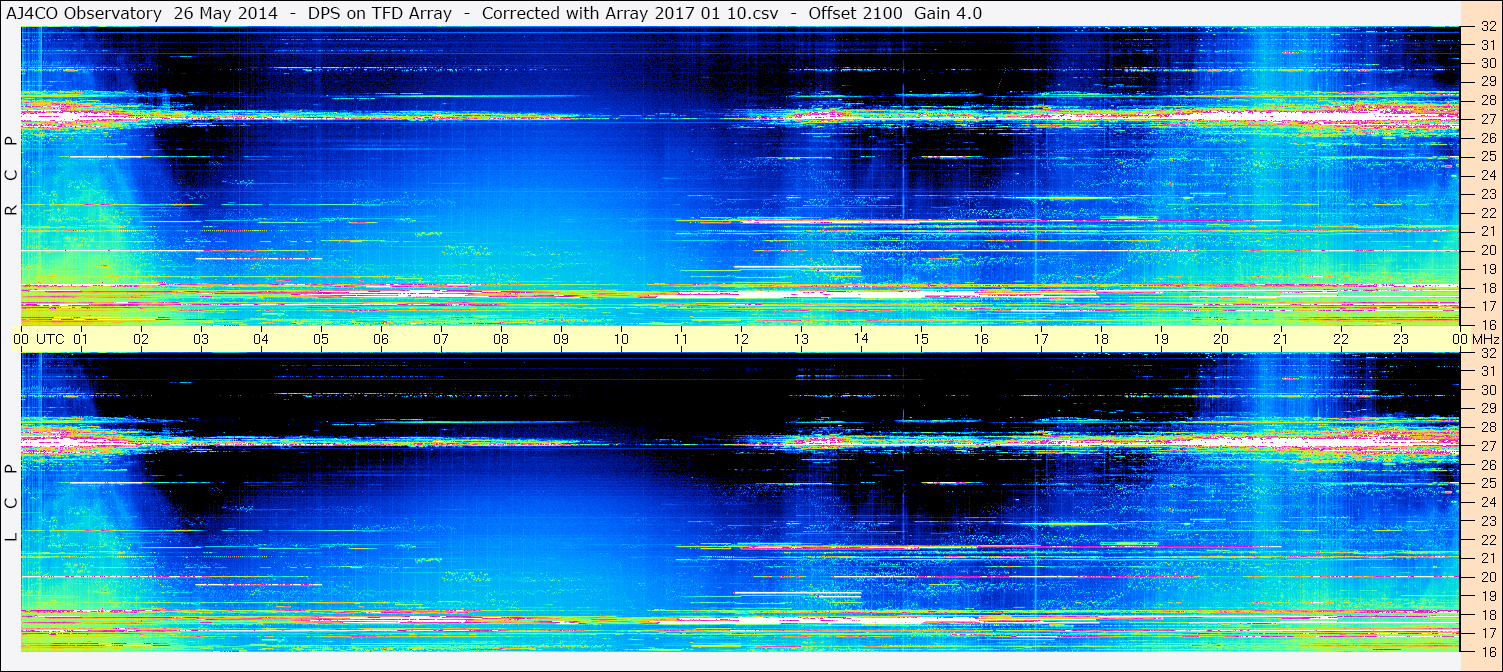Screen dimensions: 1503x672
Task: Click the DPS on TFD Array label
Action: tap(380, 13)
